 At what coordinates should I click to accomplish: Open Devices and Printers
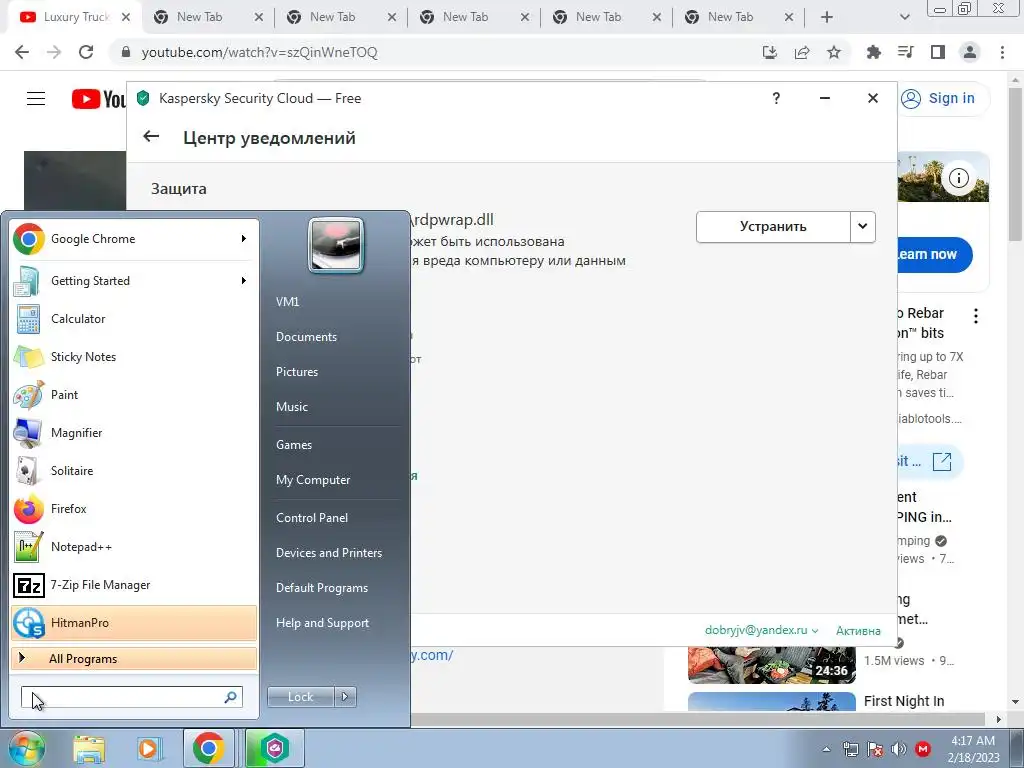[328, 553]
